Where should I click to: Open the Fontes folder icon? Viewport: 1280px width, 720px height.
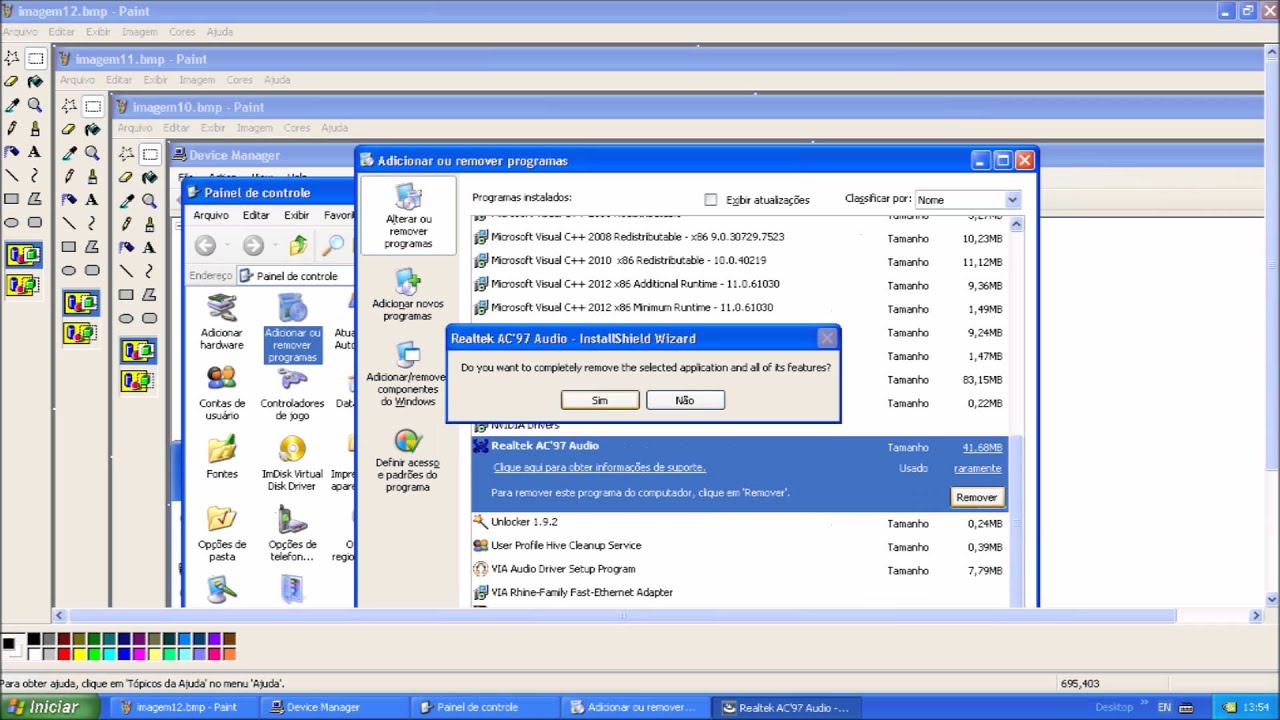click(x=221, y=458)
